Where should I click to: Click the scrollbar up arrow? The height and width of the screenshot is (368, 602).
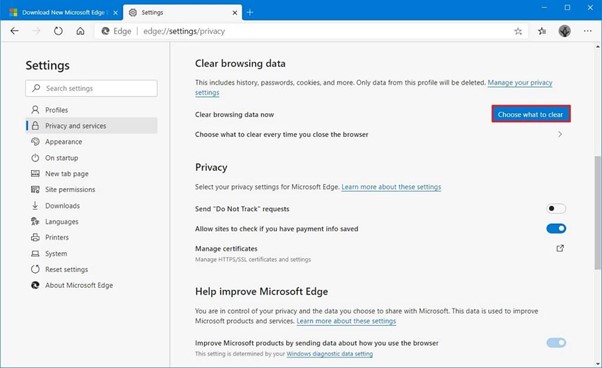point(598,47)
